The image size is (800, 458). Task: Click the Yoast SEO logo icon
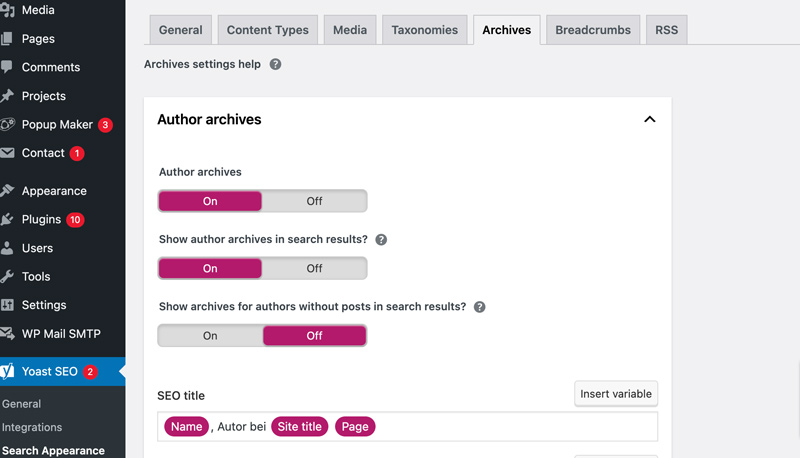coord(7,371)
